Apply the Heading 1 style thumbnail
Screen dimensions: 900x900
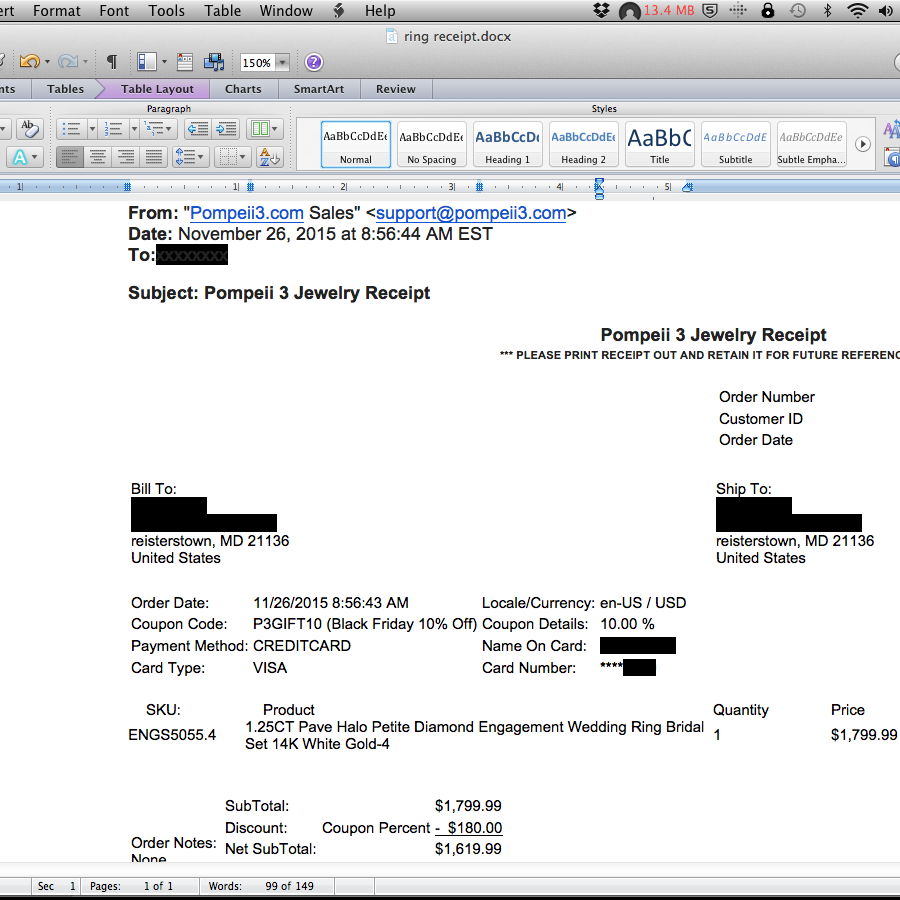508,145
